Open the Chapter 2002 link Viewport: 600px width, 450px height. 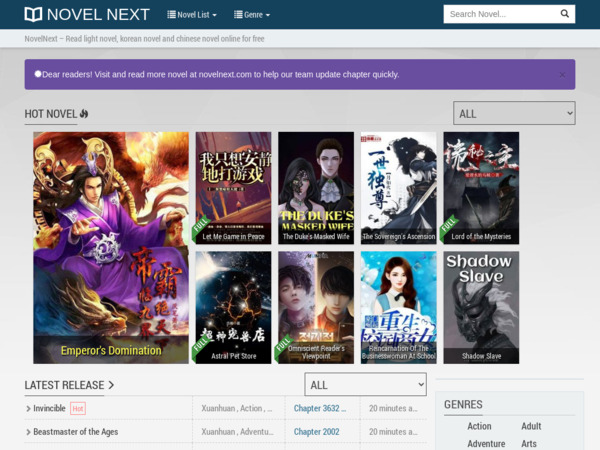click(316, 432)
